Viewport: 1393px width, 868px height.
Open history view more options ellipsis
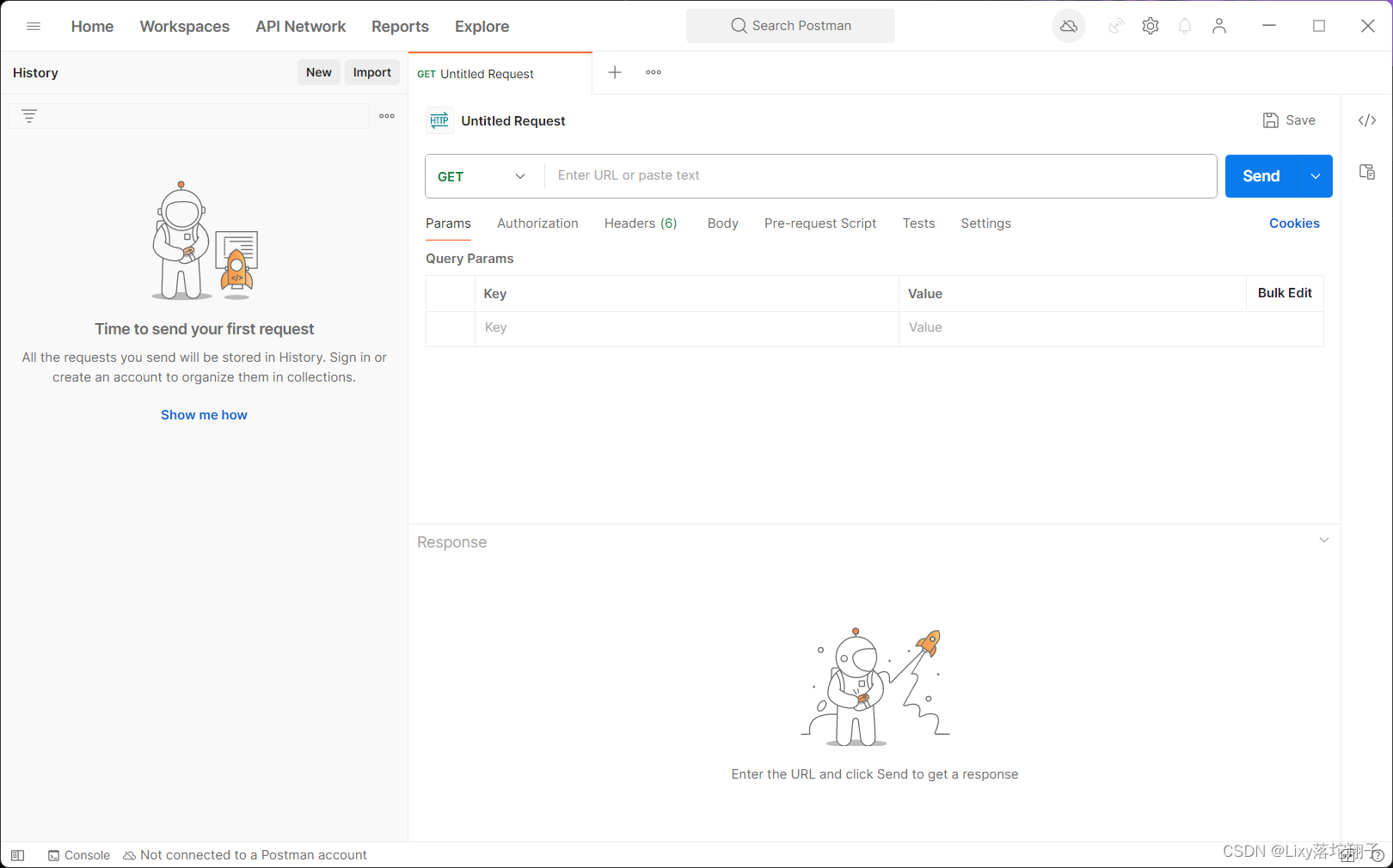point(387,116)
